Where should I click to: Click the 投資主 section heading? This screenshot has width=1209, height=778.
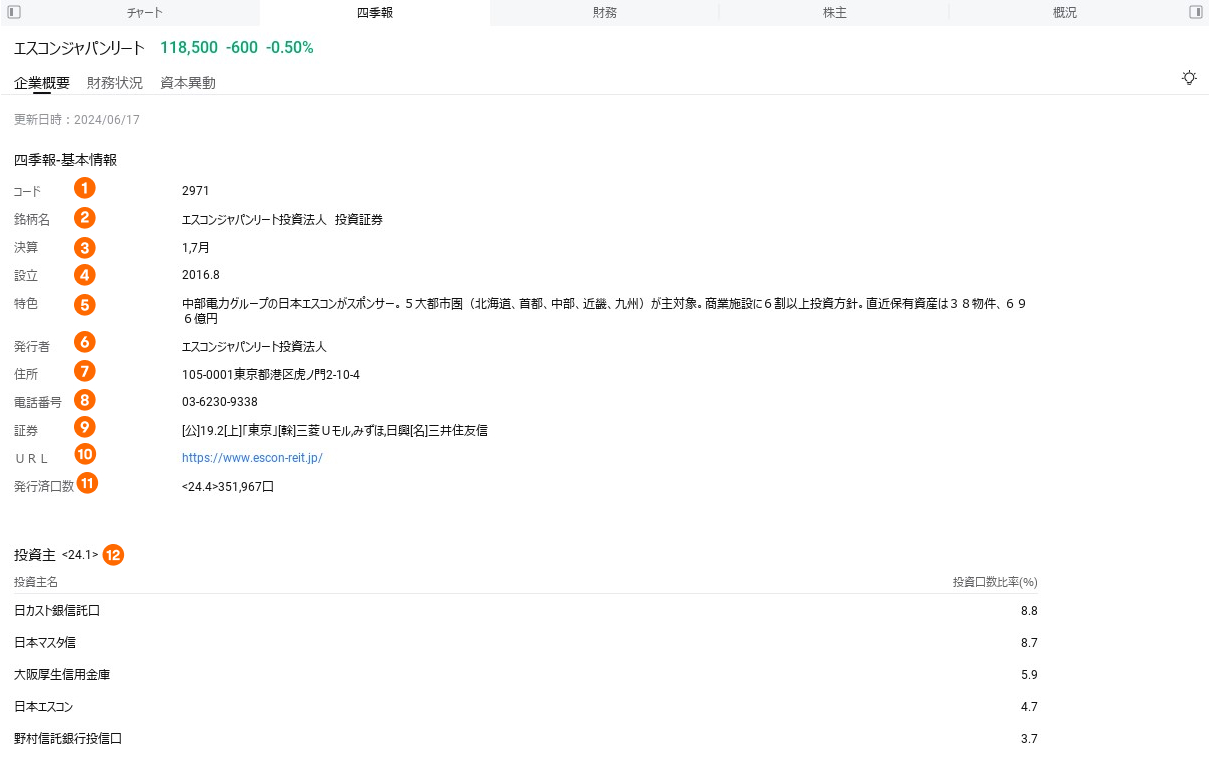click(34, 554)
